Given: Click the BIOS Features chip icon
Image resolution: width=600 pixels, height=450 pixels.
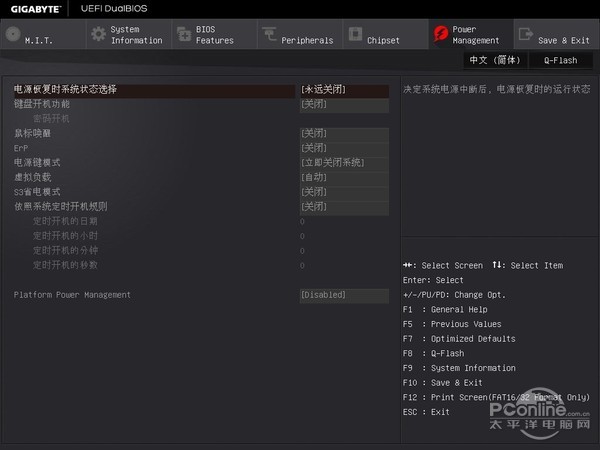Looking at the screenshot, I should [184, 34].
